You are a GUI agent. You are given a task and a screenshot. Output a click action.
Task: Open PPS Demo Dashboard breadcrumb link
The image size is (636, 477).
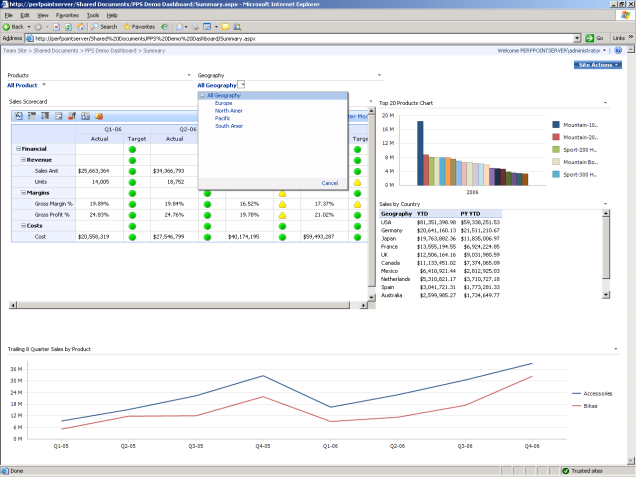[110, 51]
